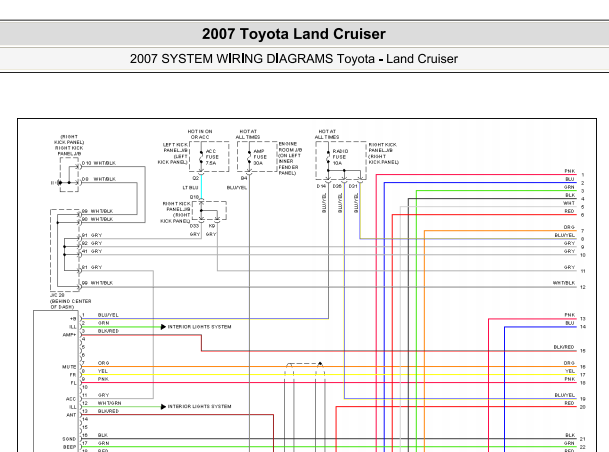Screen dimensions: 609x452
Task: Click the "HOT IN ON OR ACC" label
Action: point(200,134)
